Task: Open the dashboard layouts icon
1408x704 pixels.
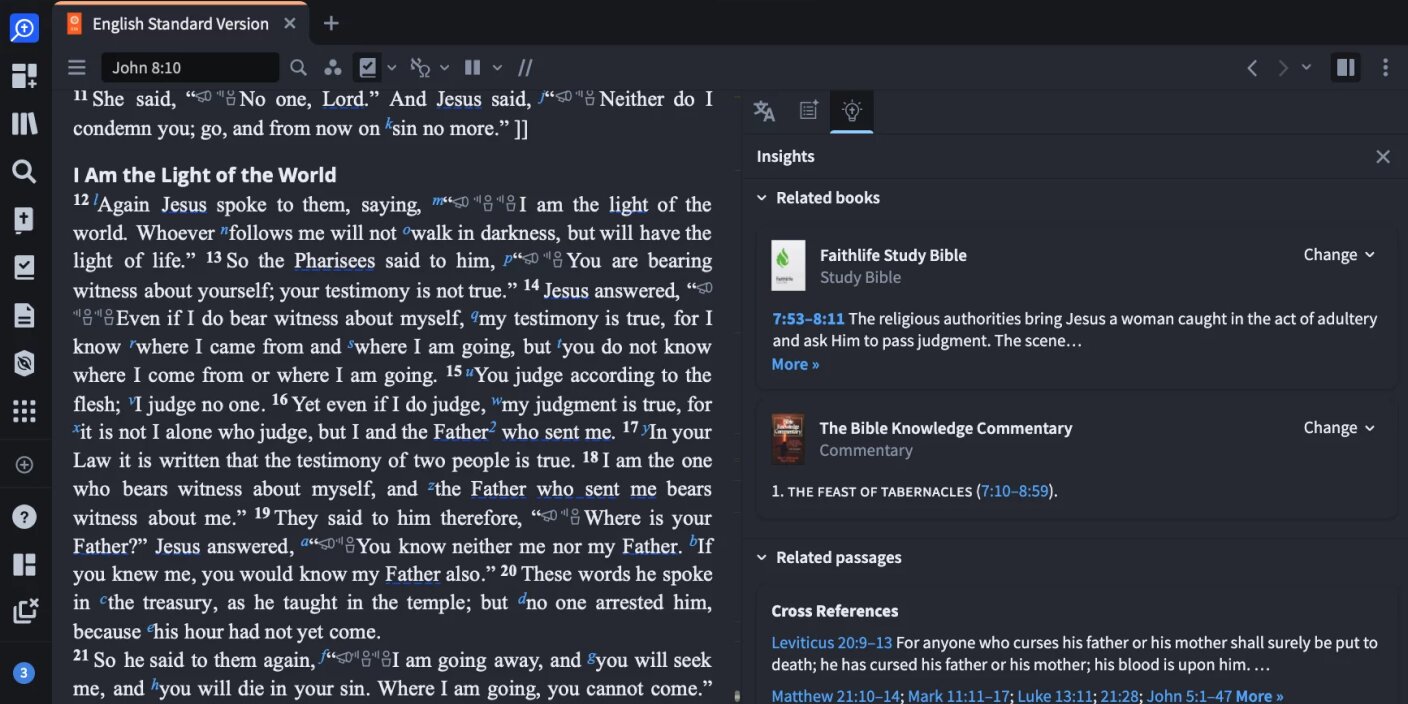Action: tap(24, 76)
